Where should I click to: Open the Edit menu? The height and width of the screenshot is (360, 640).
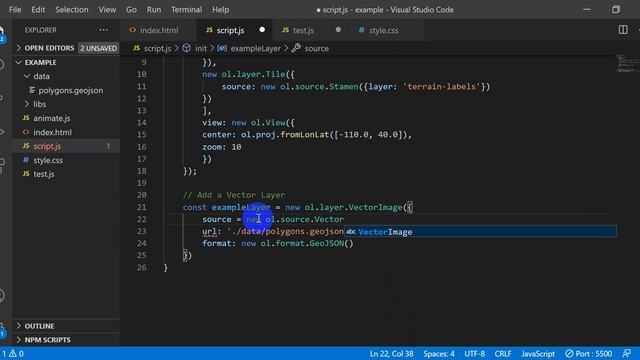click(38, 9)
